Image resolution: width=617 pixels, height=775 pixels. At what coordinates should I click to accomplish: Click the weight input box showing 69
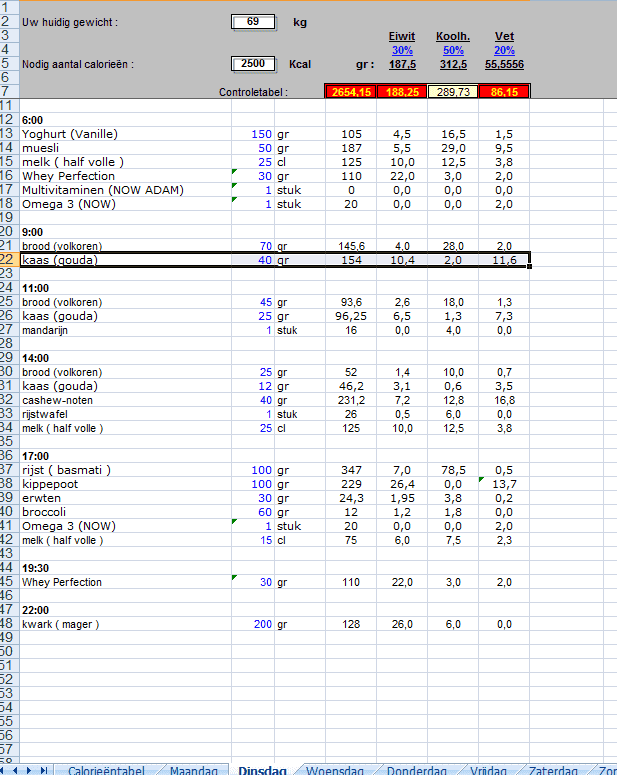[x=252, y=21]
